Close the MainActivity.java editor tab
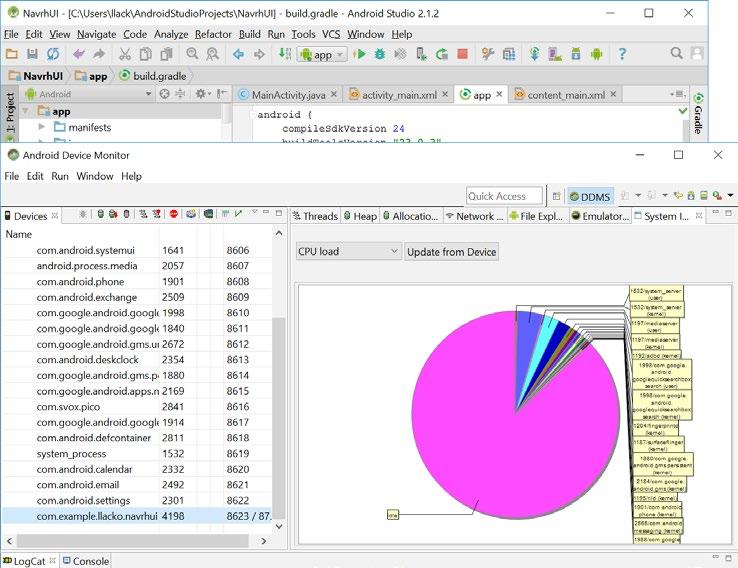This screenshot has height=568, width=738. pos(333,94)
